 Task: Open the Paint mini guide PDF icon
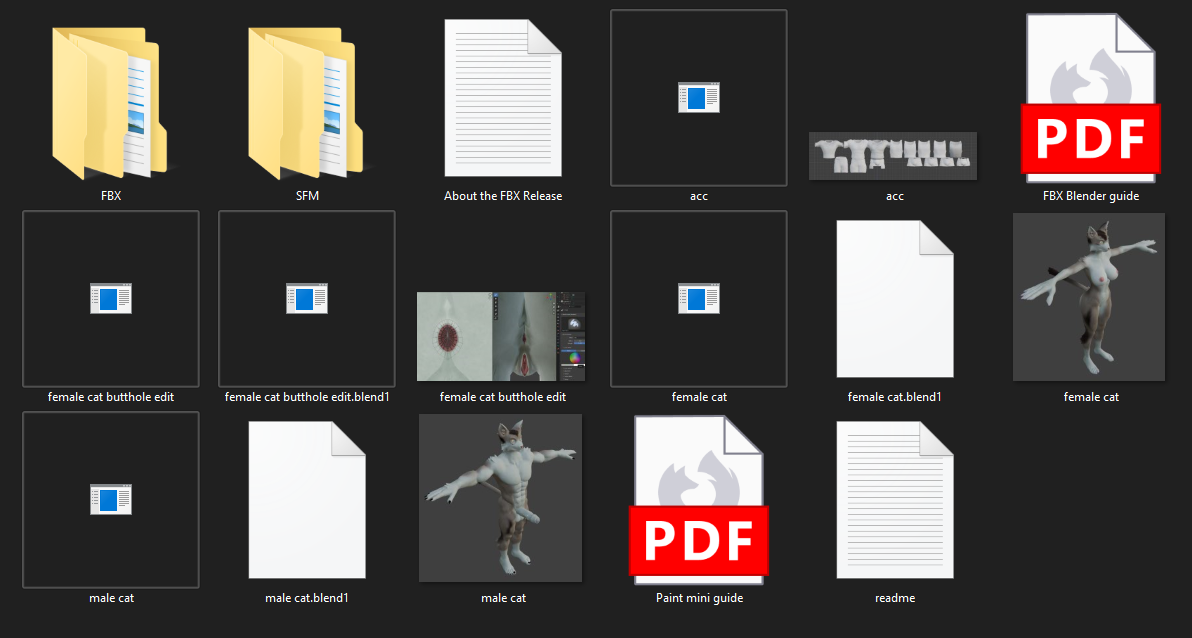click(699, 500)
